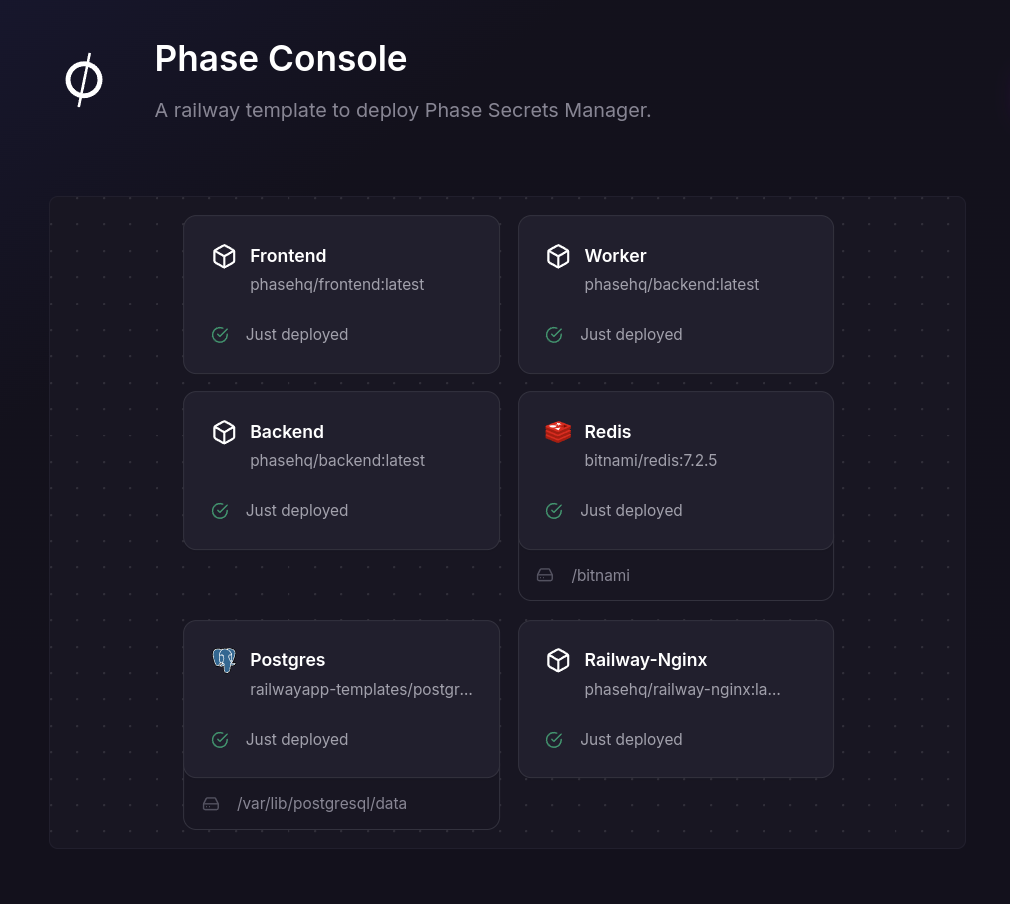Select the Worker container package icon
Viewport: 1010px width, 904px height.
[558, 256]
